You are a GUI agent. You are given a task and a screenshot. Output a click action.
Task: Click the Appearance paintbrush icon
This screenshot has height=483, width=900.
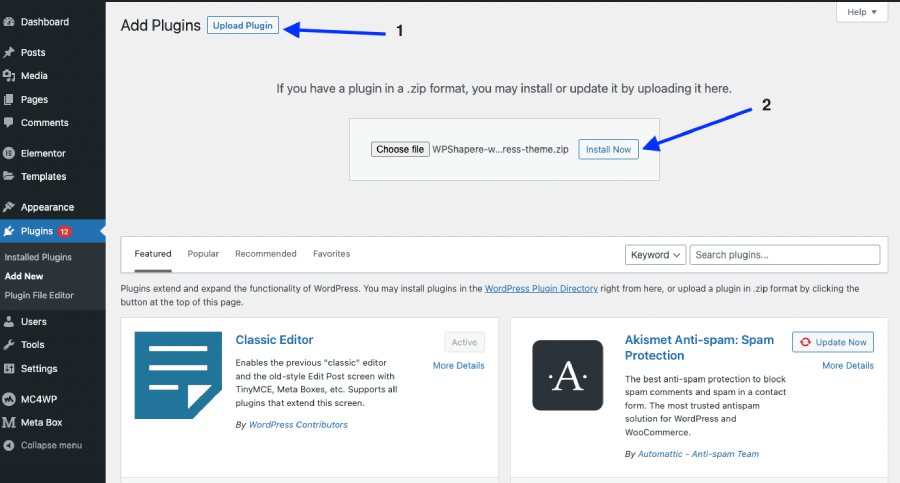tap(9, 207)
